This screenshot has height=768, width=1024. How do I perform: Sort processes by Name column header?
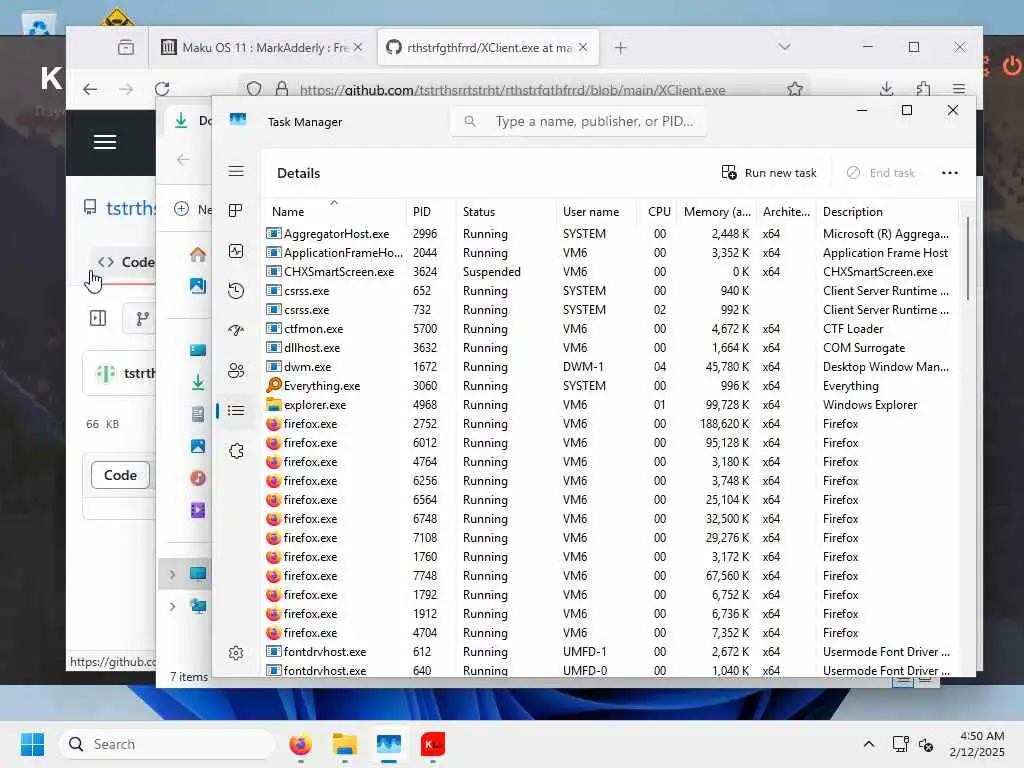click(334, 212)
